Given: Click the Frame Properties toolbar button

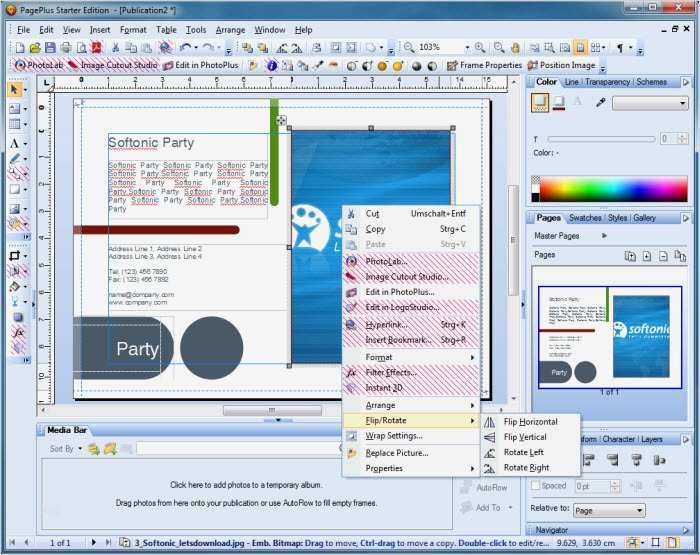Looking at the screenshot, I should 484,65.
